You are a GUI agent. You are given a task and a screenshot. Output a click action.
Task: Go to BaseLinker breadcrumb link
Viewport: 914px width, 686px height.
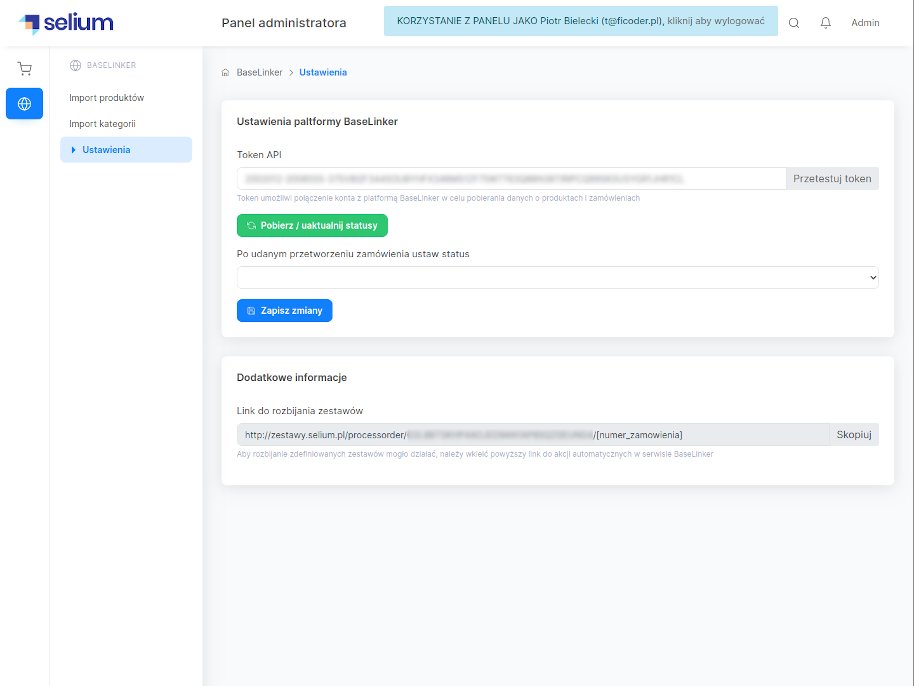(x=259, y=73)
